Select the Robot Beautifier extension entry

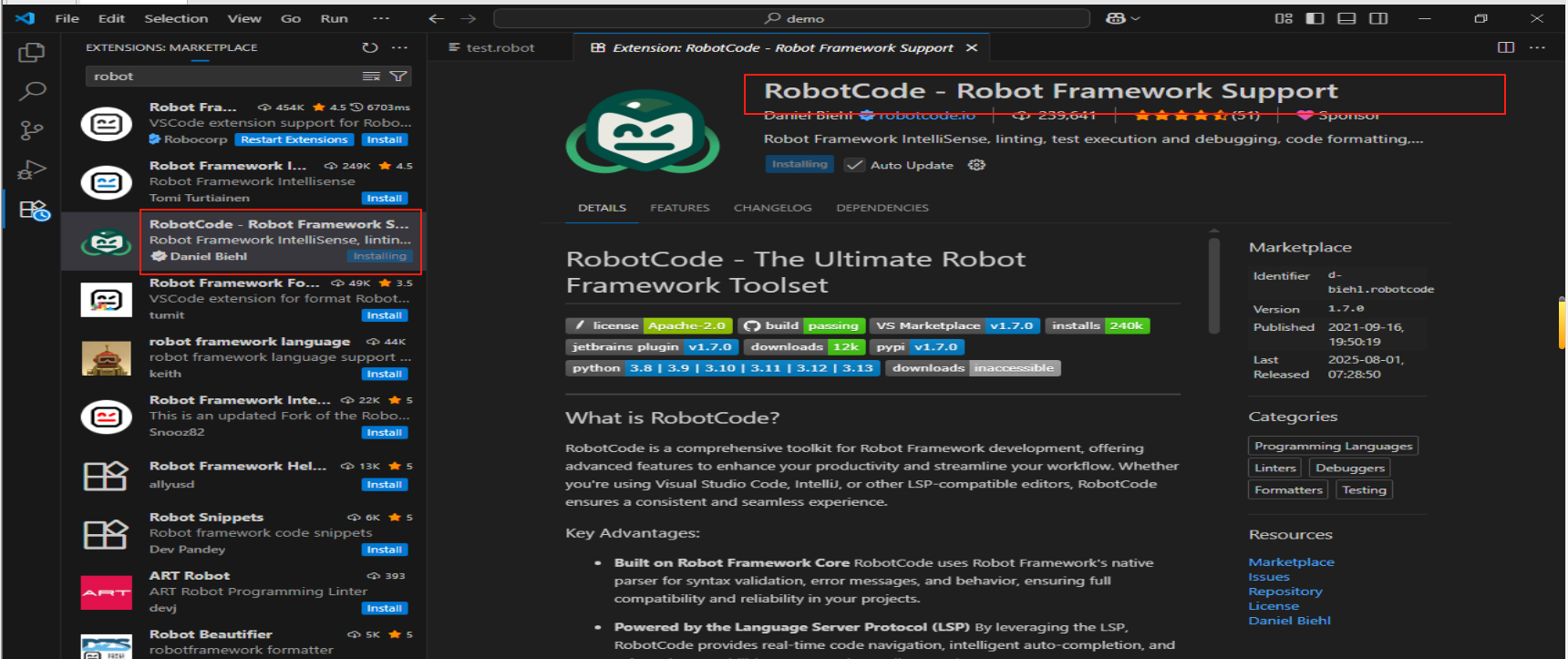244,642
